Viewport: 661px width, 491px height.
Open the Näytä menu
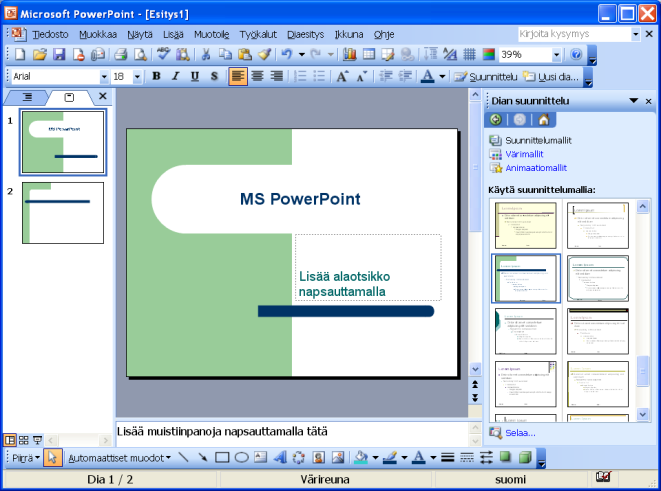point(140,34)
